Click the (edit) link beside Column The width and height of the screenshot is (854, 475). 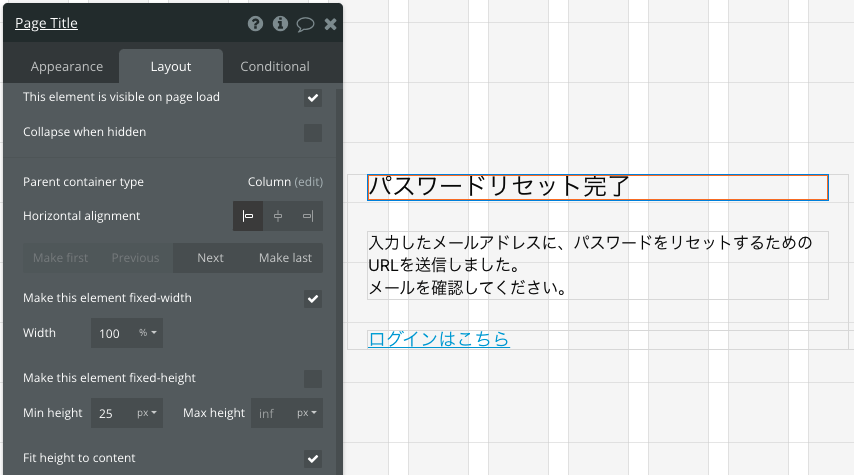click(309, 182)
